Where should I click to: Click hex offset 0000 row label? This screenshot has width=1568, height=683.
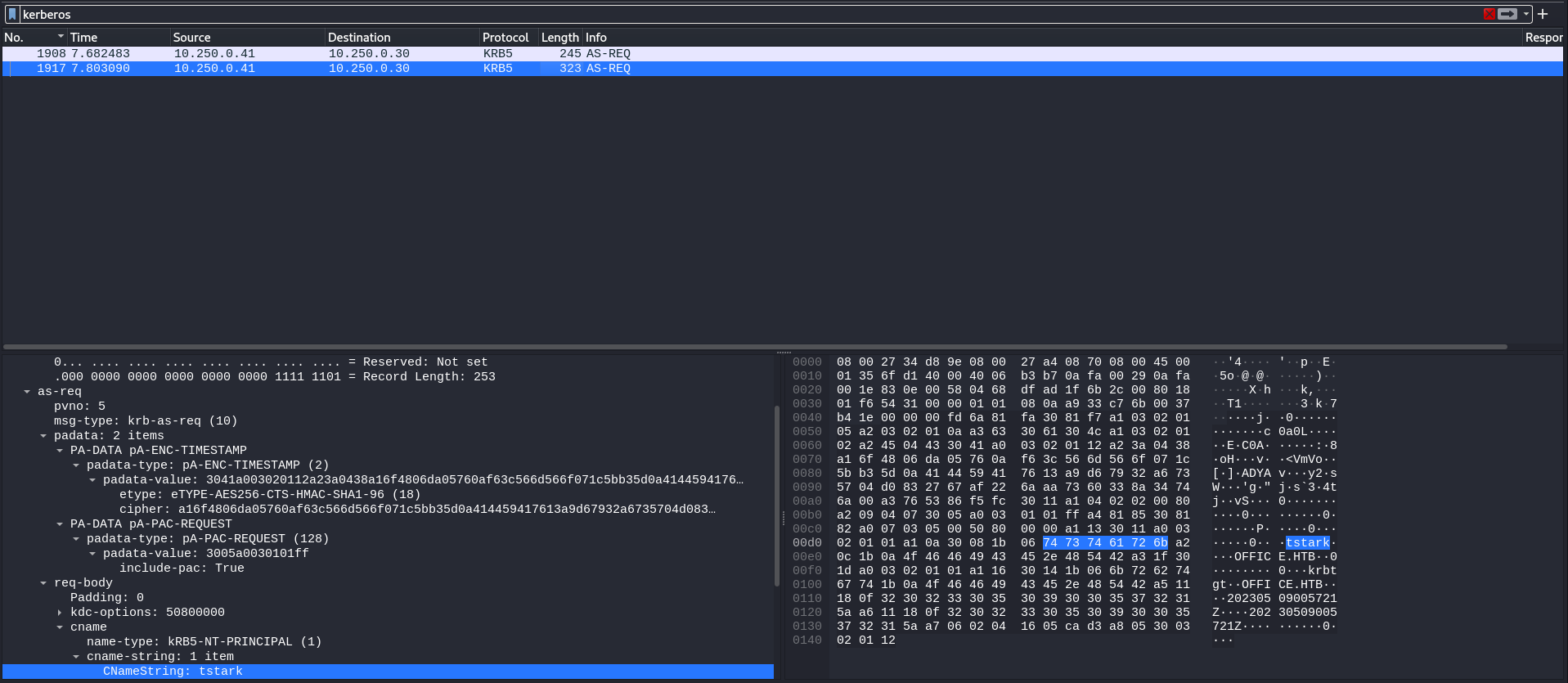pos(807,362)
